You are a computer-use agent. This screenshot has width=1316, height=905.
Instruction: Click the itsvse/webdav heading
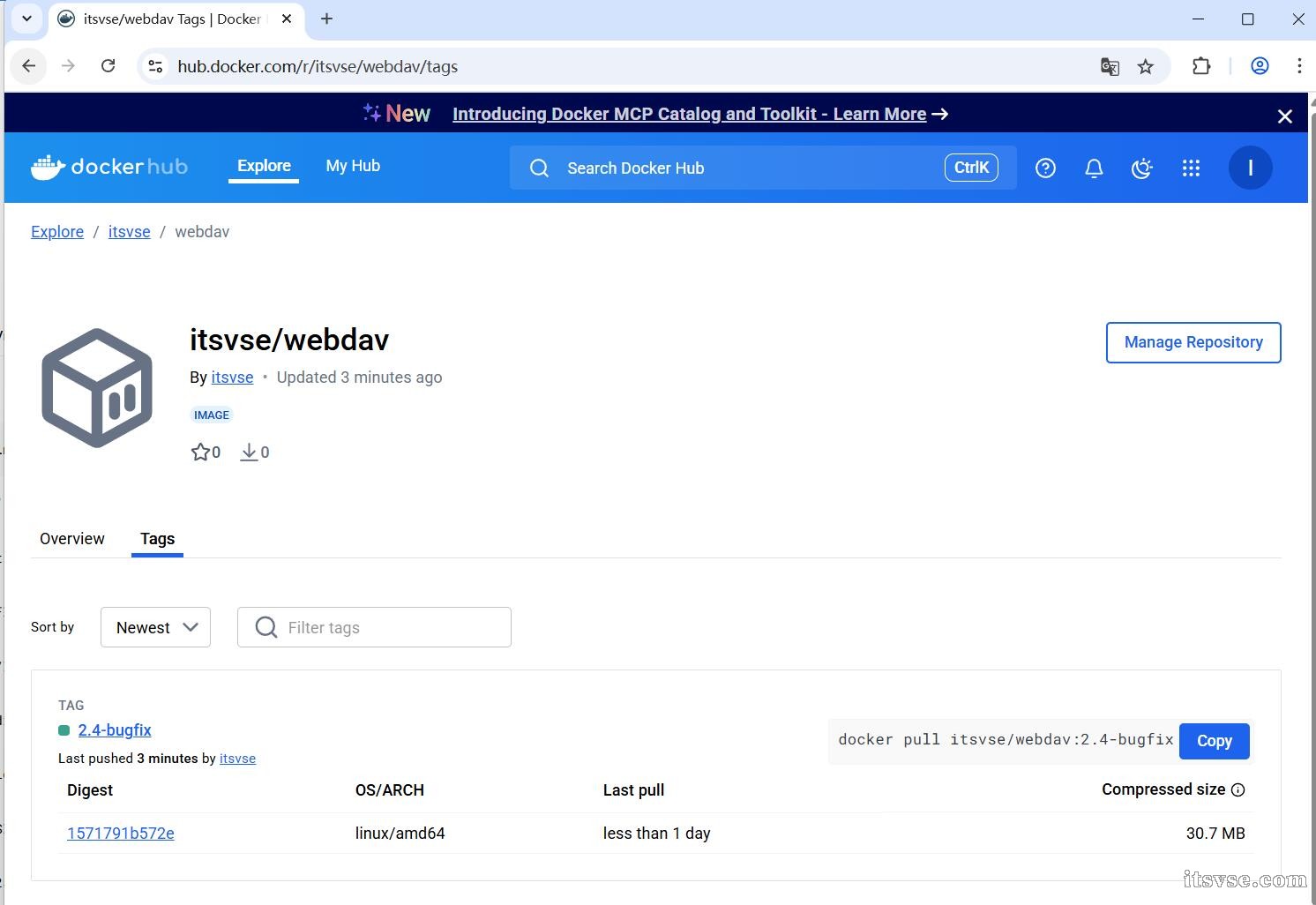[x=289, y=340]
